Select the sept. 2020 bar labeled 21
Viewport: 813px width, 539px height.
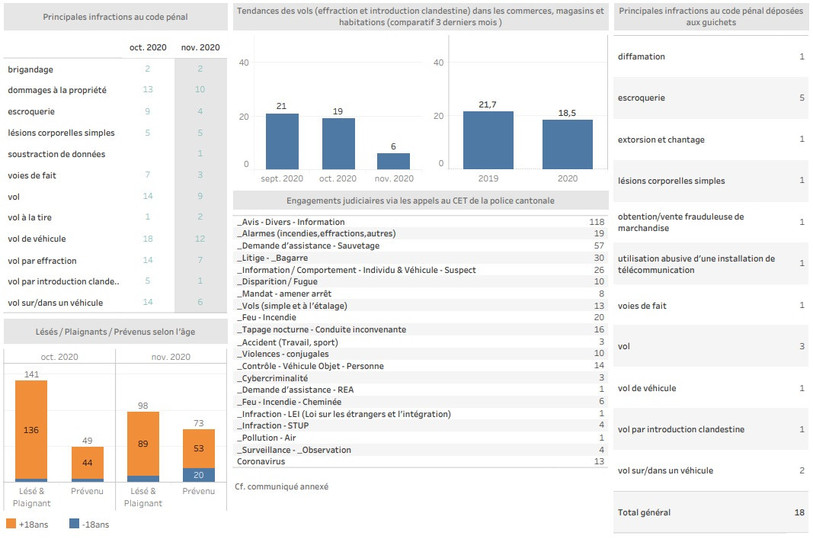click(282, 141)
